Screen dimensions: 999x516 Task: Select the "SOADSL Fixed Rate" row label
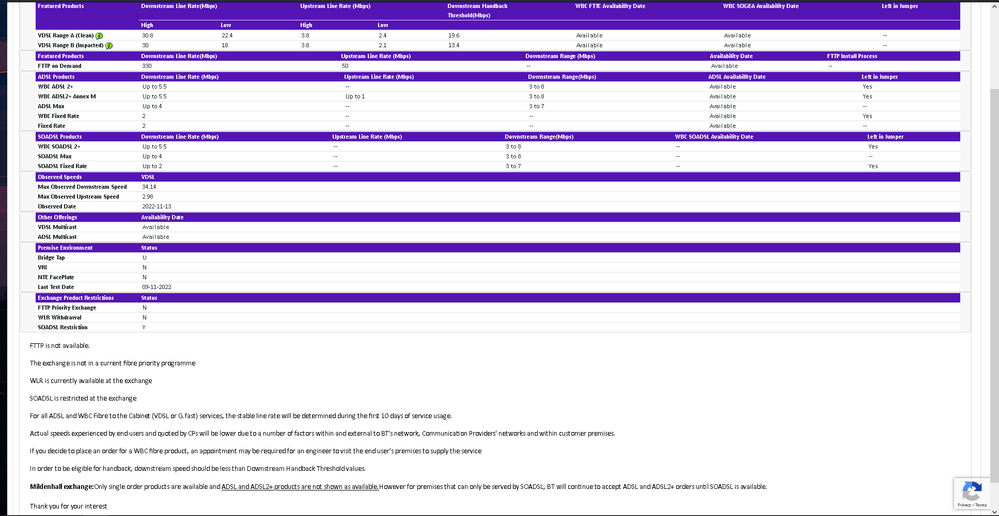(62, 166)
